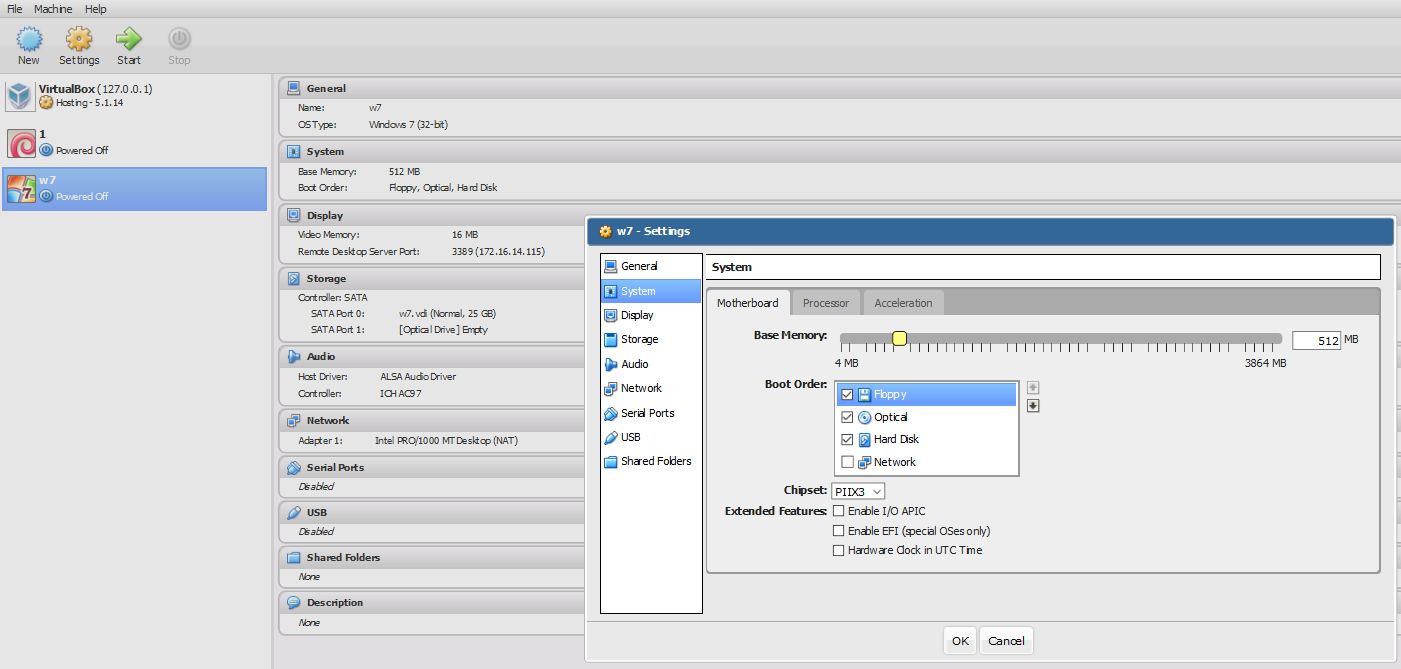
Task: Start the VM with the green arrow icon
Action: [129, 39]
